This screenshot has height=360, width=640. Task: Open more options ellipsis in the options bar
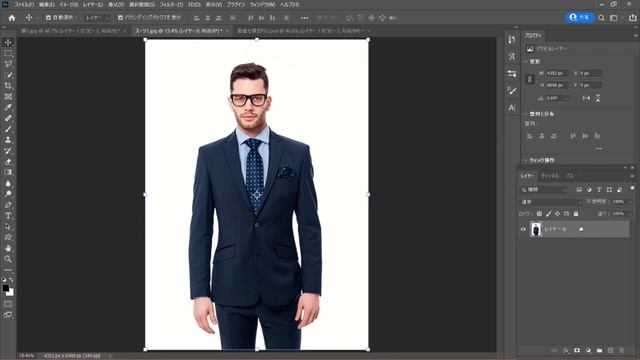pos(304,18)
